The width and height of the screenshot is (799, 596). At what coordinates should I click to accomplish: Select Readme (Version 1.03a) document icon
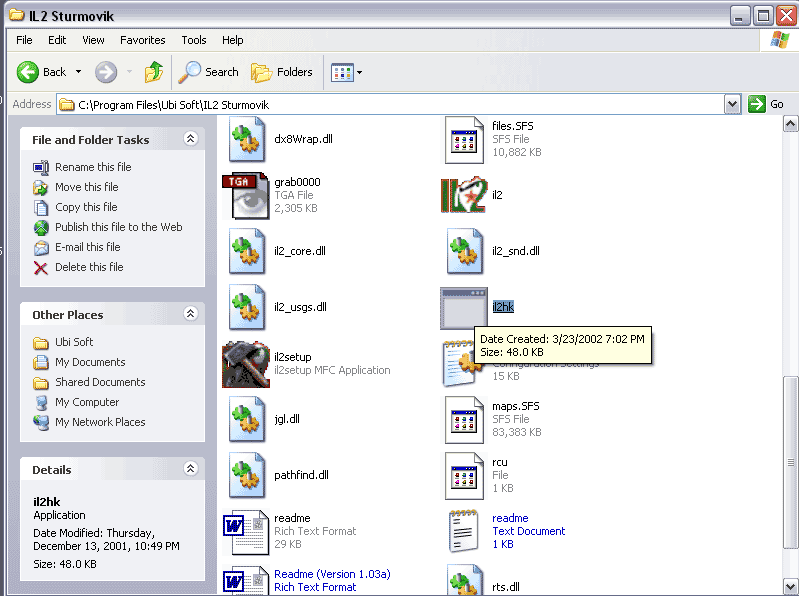(x=246, y=580)
